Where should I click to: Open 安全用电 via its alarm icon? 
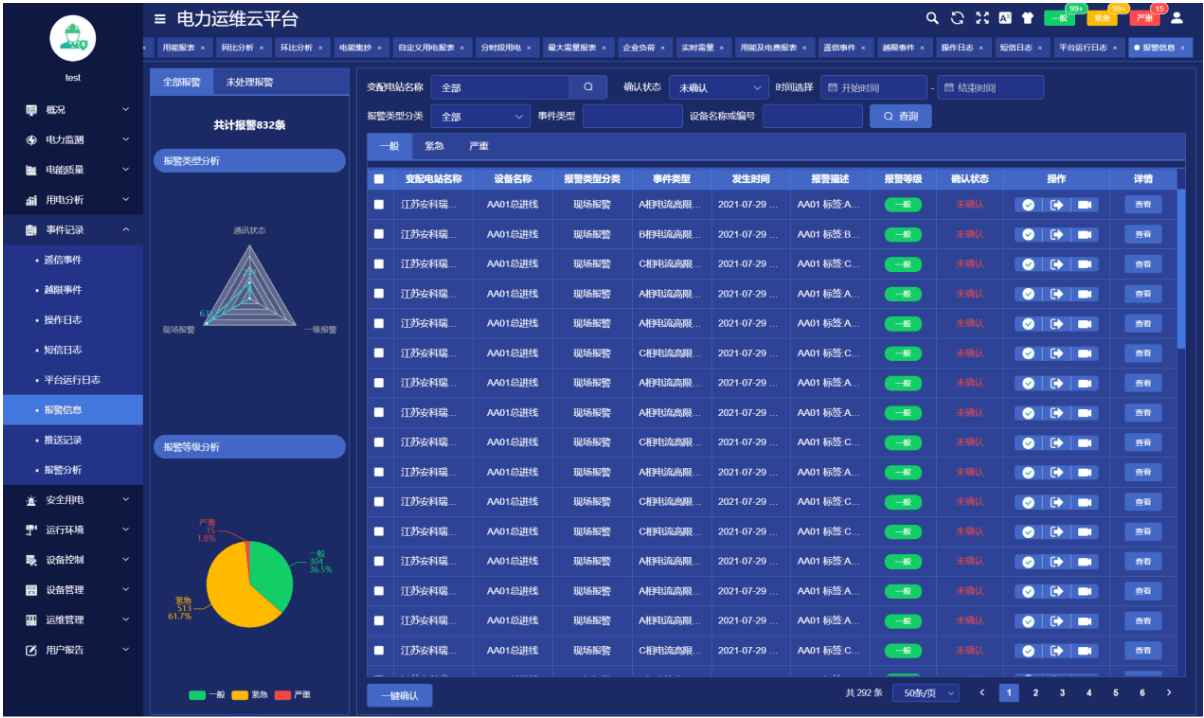tap(31, 500)
